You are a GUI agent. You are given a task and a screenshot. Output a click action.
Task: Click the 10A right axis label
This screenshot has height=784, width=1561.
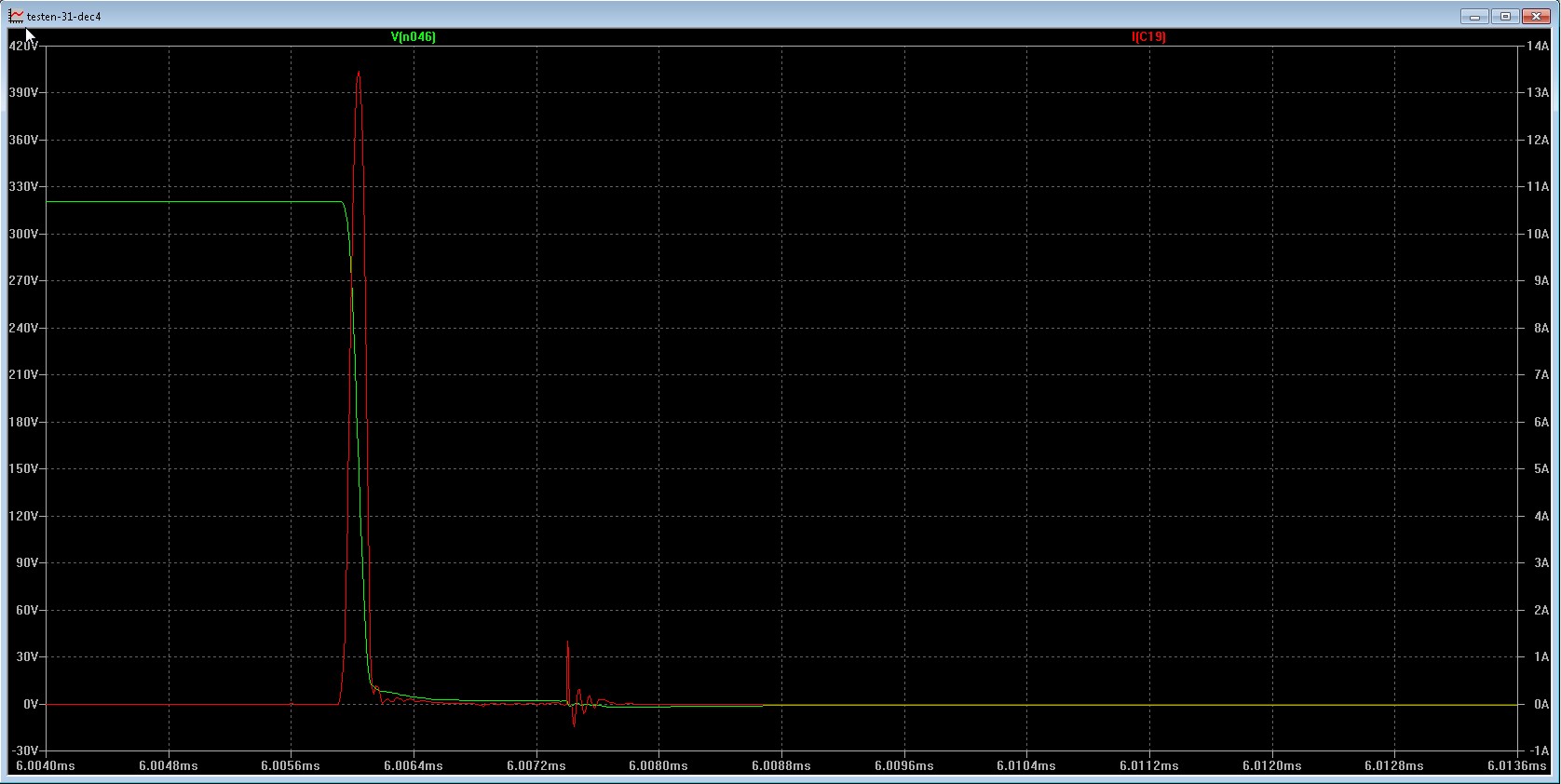click(1538, 234)
